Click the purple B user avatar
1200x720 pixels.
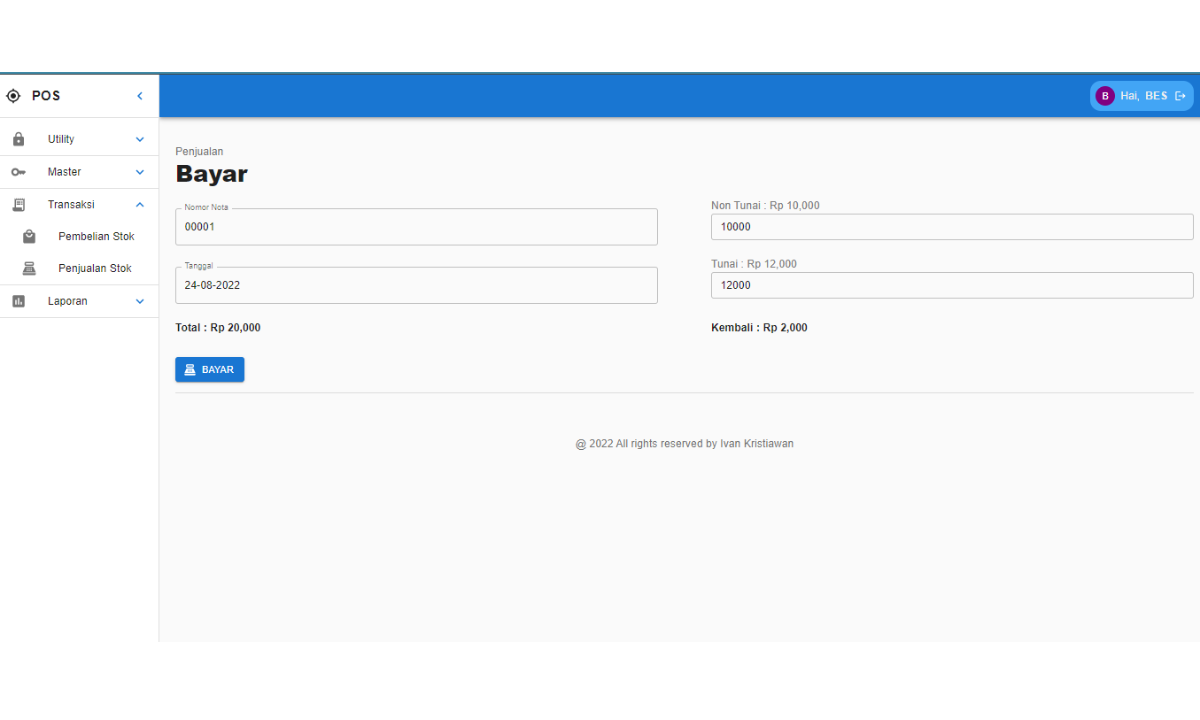point(1105,96)
